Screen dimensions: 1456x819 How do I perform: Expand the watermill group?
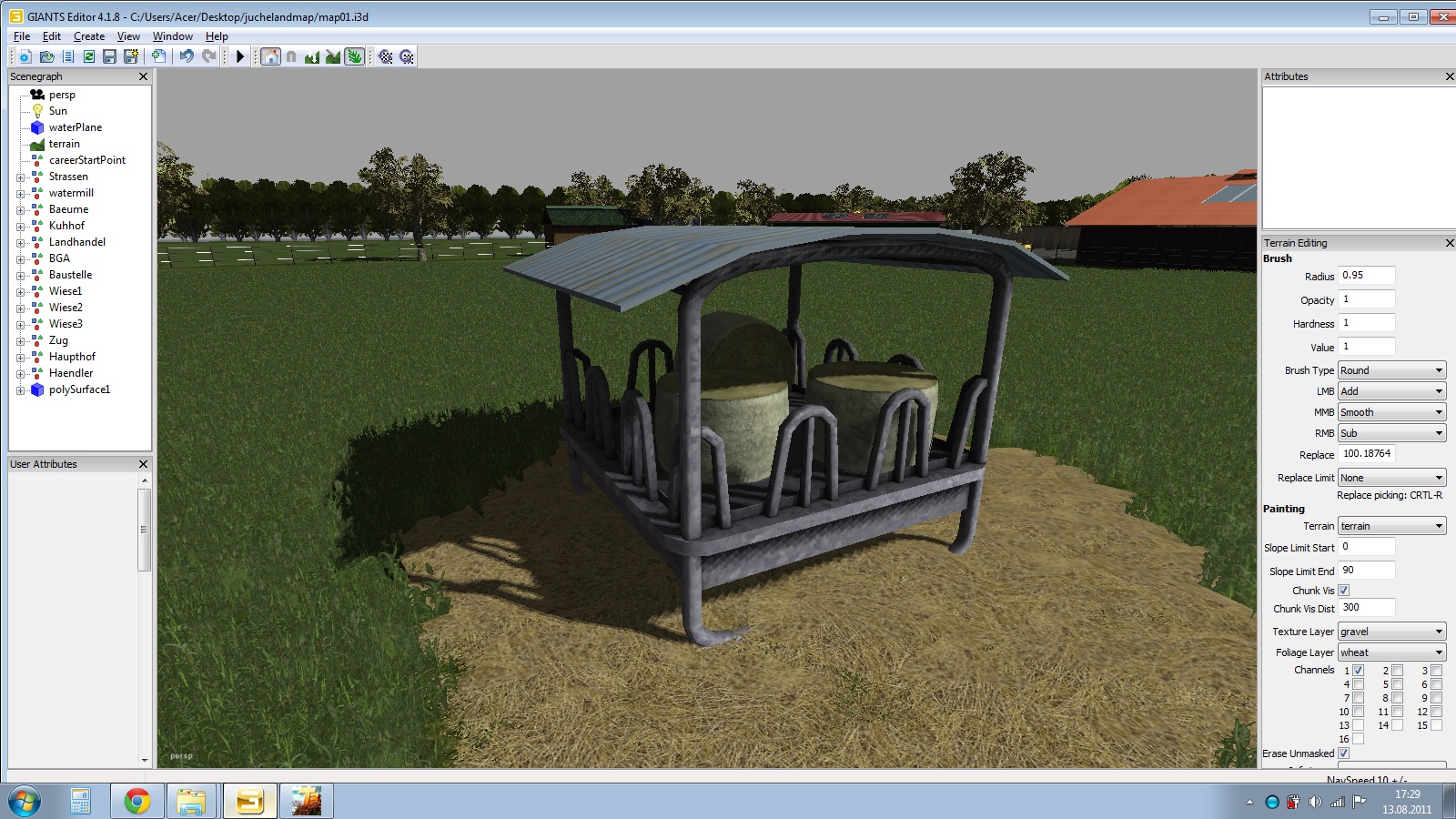[x=20, y=194]
